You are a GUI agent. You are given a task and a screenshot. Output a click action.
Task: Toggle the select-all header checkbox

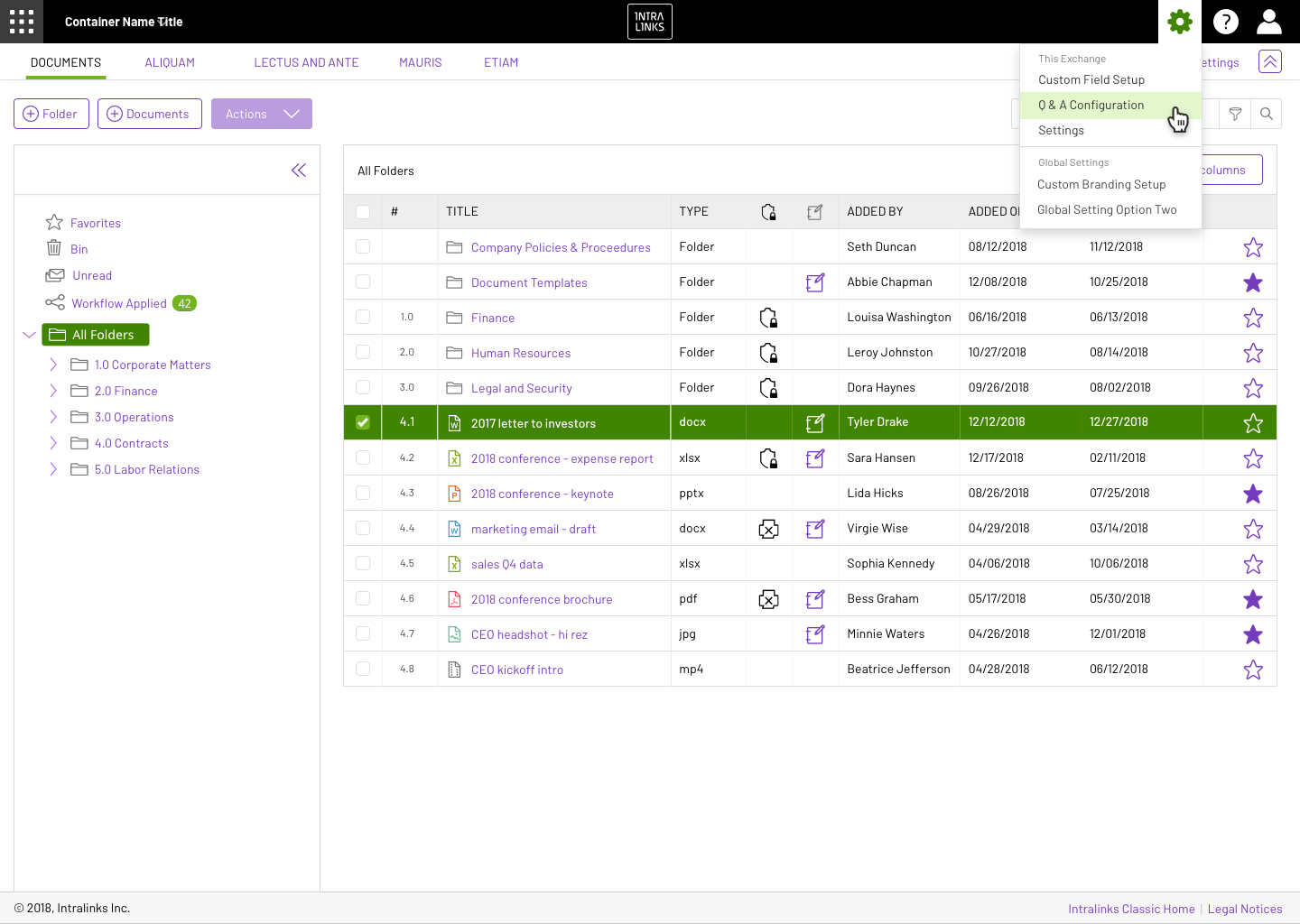pos(363,212)
